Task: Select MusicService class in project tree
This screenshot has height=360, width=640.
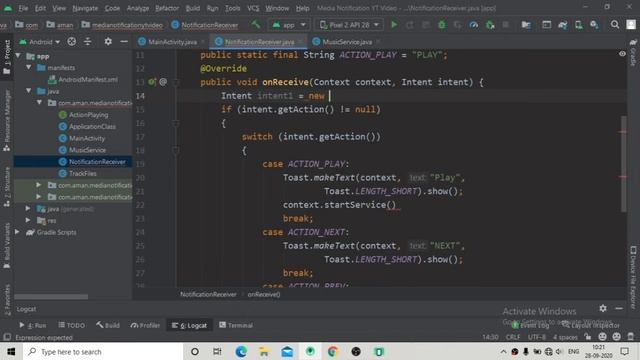Action: point(87,150)
